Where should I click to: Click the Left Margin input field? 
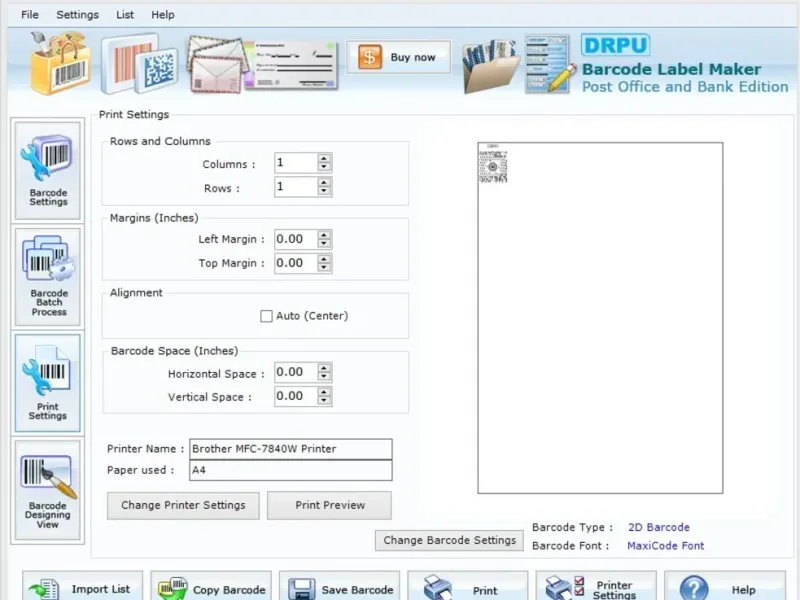(296, 239)
